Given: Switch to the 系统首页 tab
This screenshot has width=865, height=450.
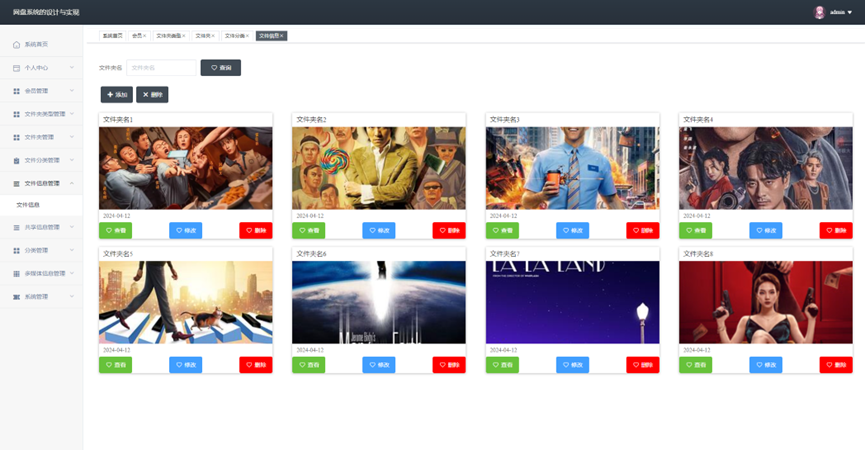Looking at the screenshot, I should (x=113, y=36).
